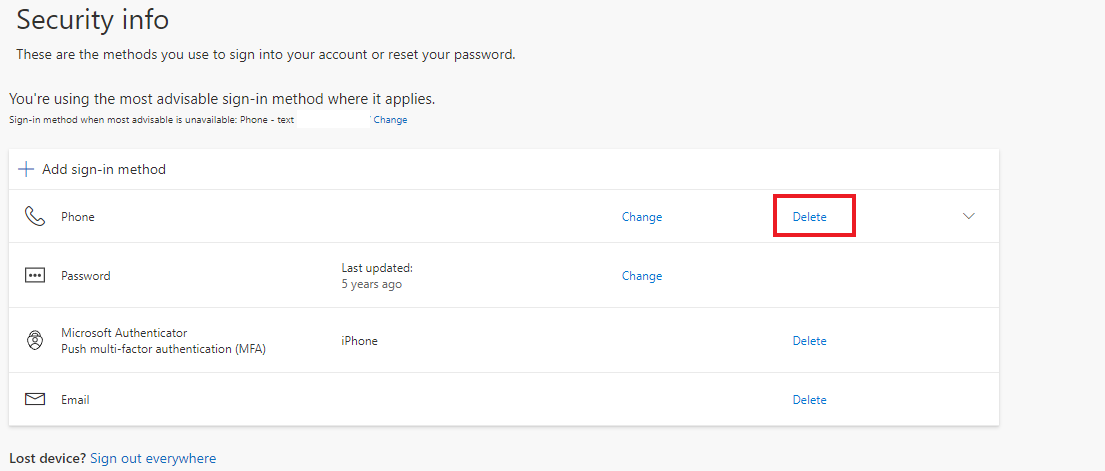Click the plus icon to add method
Image resolution: width=1105 pixels, height=471 pixels.
(x=26, y=169)
